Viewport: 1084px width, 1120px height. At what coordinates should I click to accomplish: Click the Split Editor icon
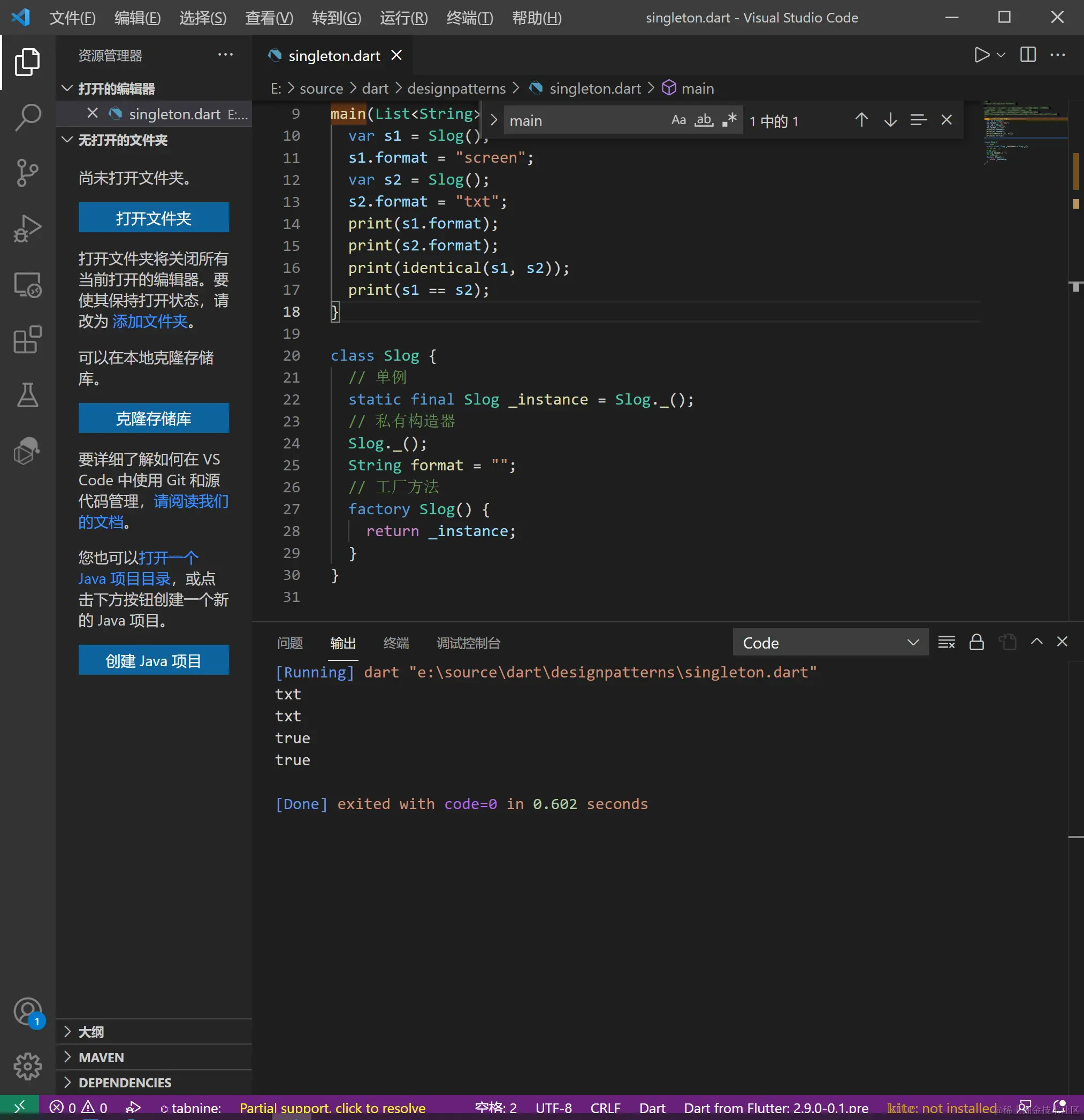[1027, 55]
